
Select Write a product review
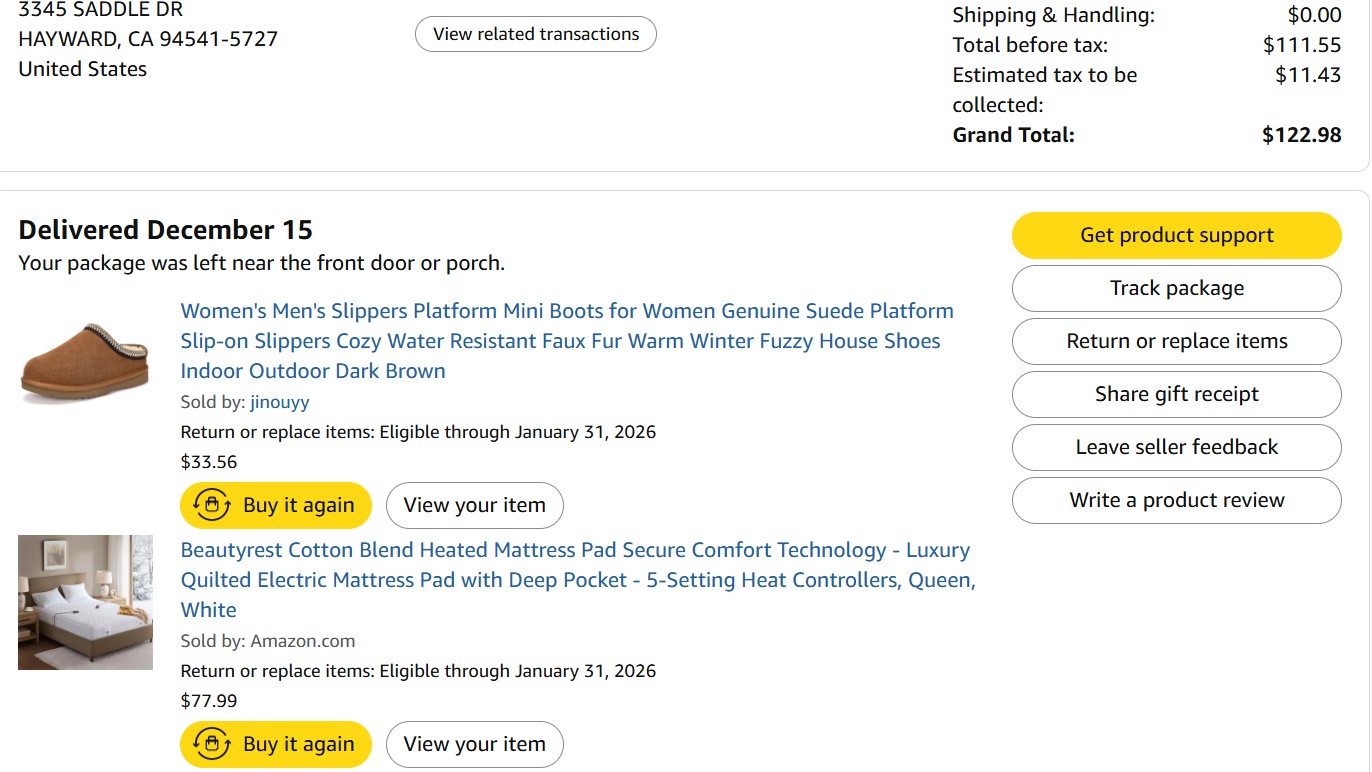[1176, 500]
